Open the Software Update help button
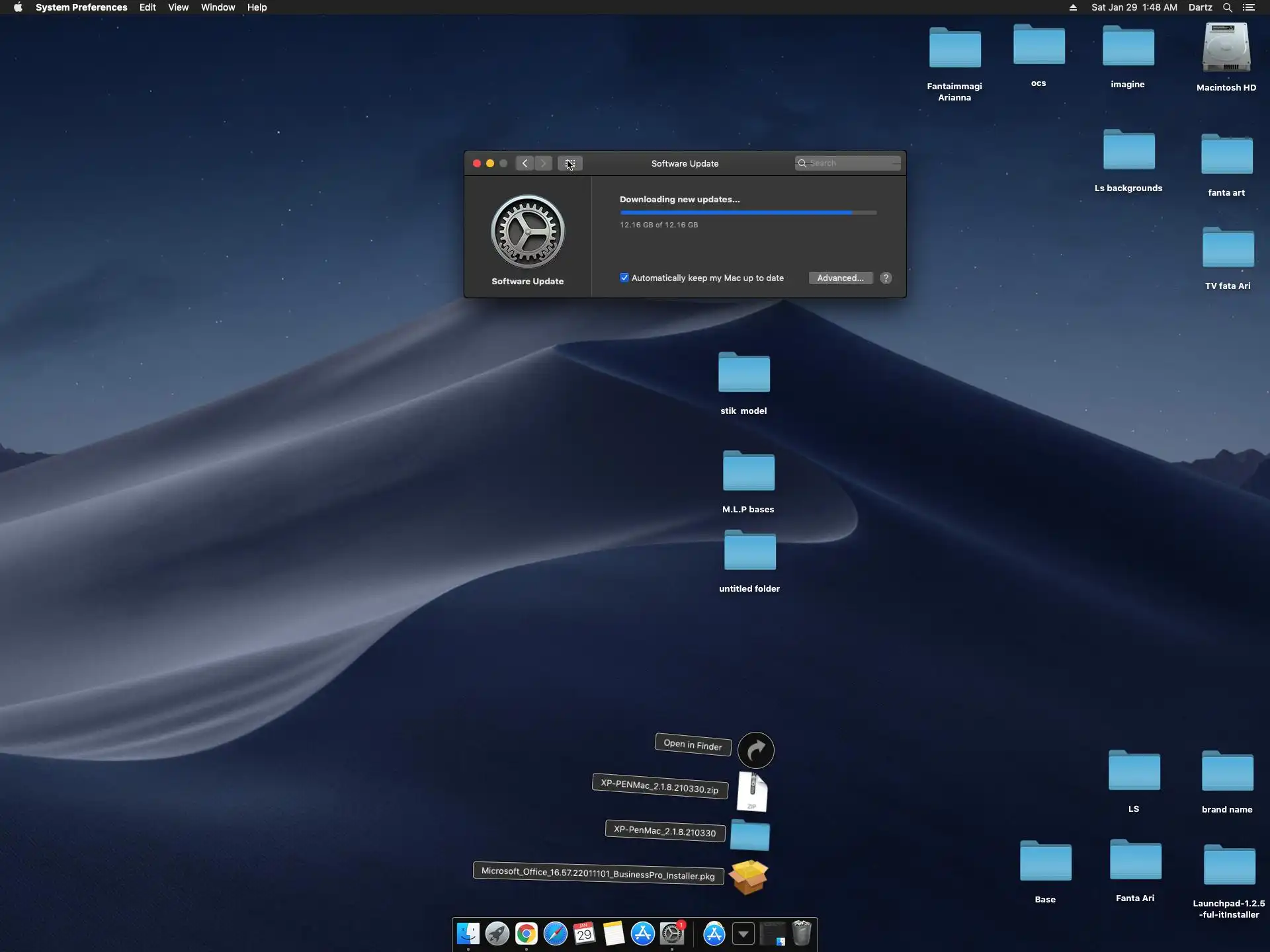 tap(886, 278)
